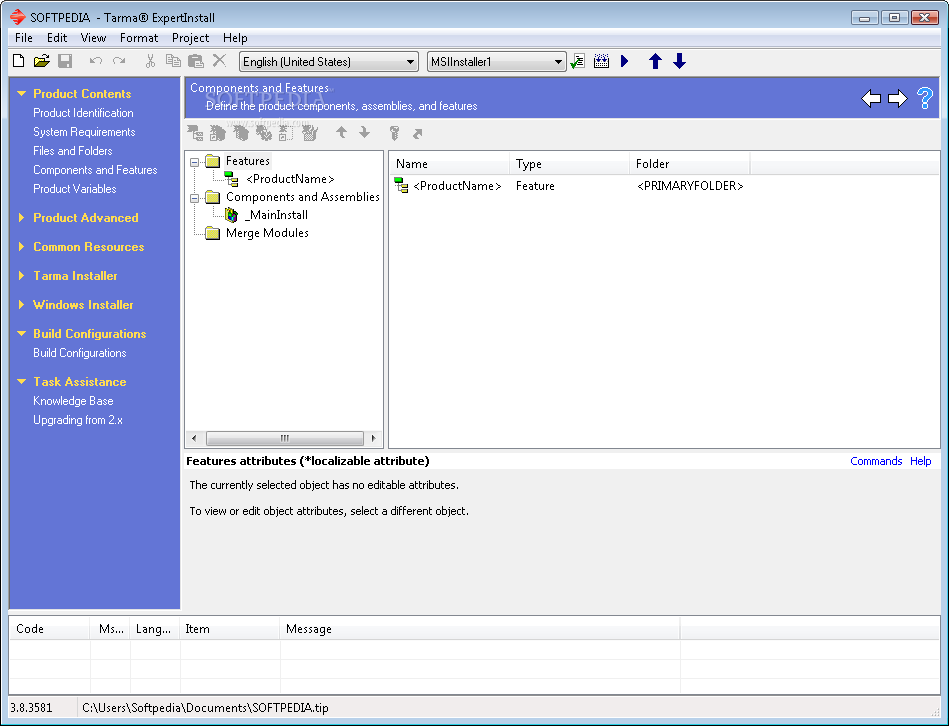This screenshot has height=726, width=949.
Task: Expand the Product Advanced section
Action: click(22, 218)
